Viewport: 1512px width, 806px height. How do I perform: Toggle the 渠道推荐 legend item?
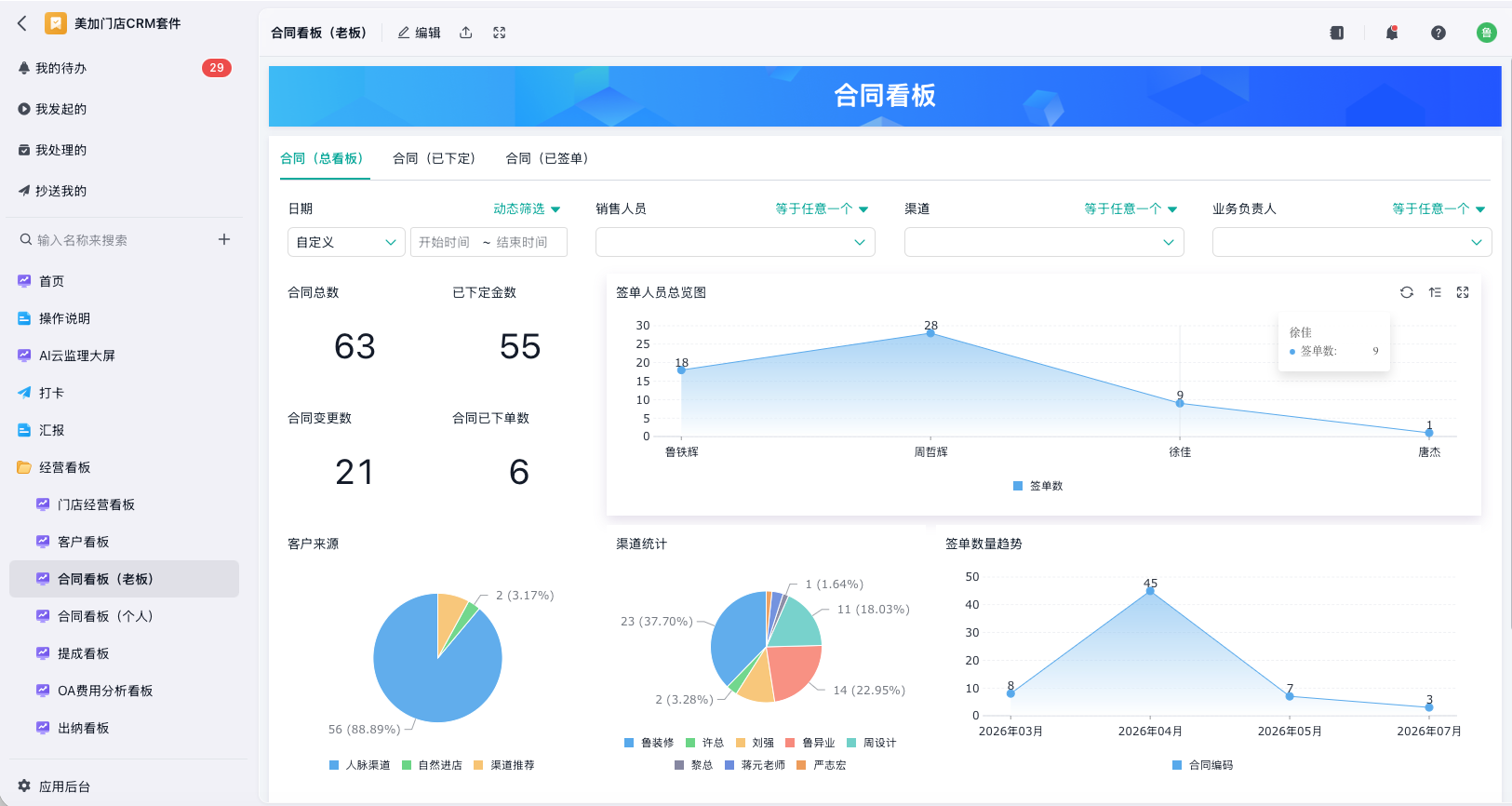pos(504,765)
